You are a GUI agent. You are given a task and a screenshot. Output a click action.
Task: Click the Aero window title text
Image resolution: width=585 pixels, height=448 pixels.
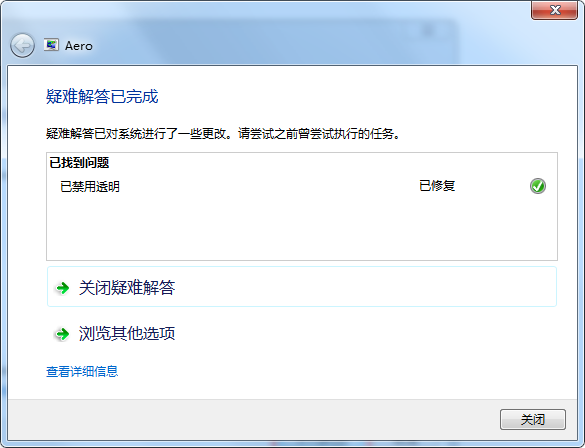79,46
